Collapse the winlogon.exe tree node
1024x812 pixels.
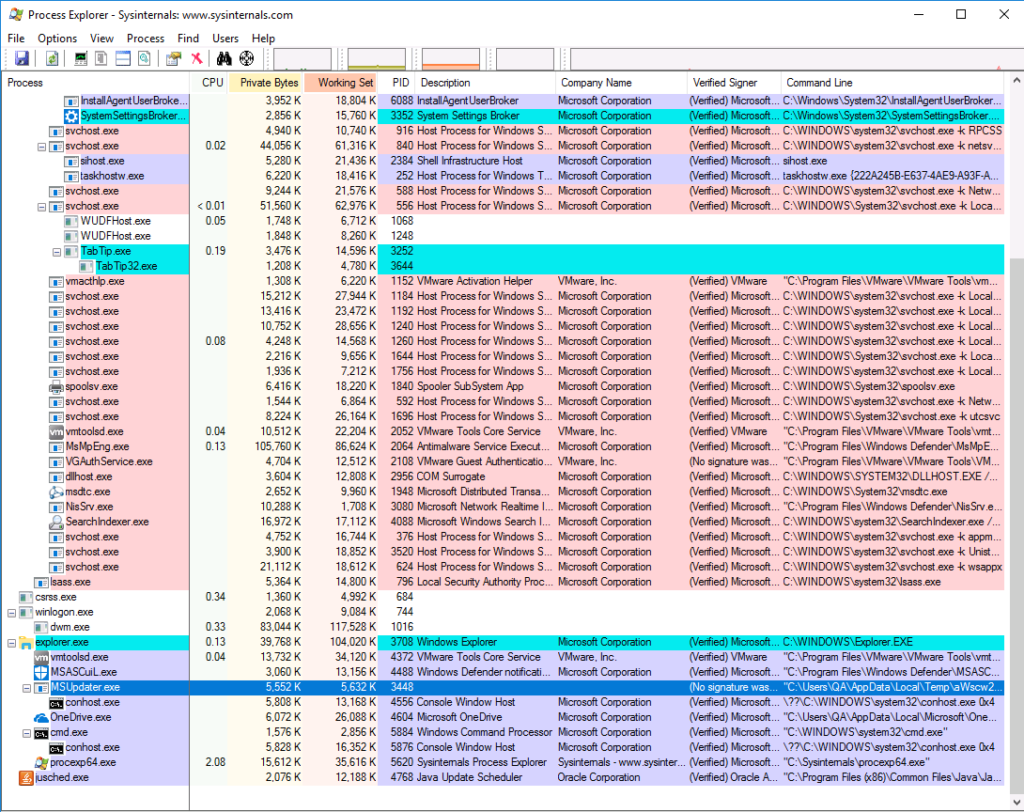pos(12,613)
